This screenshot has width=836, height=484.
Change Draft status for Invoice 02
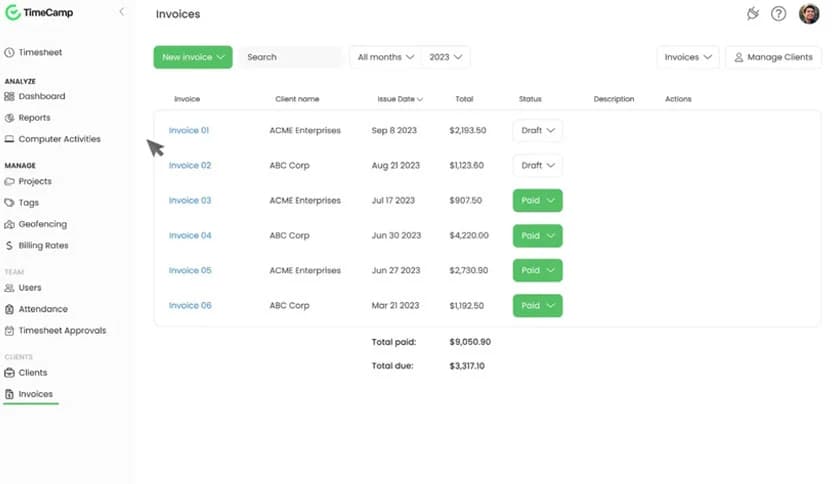tap(537, 166)
